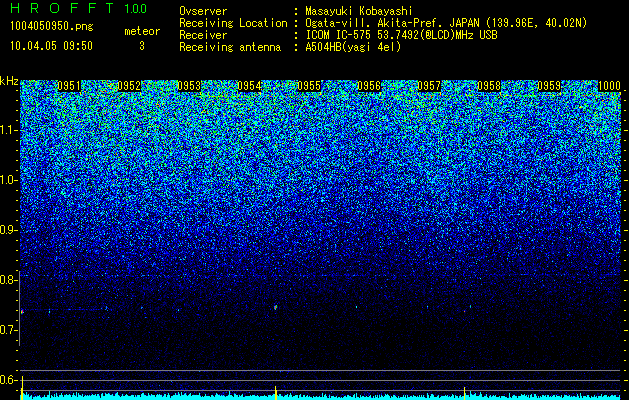This screenshot has width=629, height=400.
Task: Click the 'meteor' count label
Action: tap(142, 31)
